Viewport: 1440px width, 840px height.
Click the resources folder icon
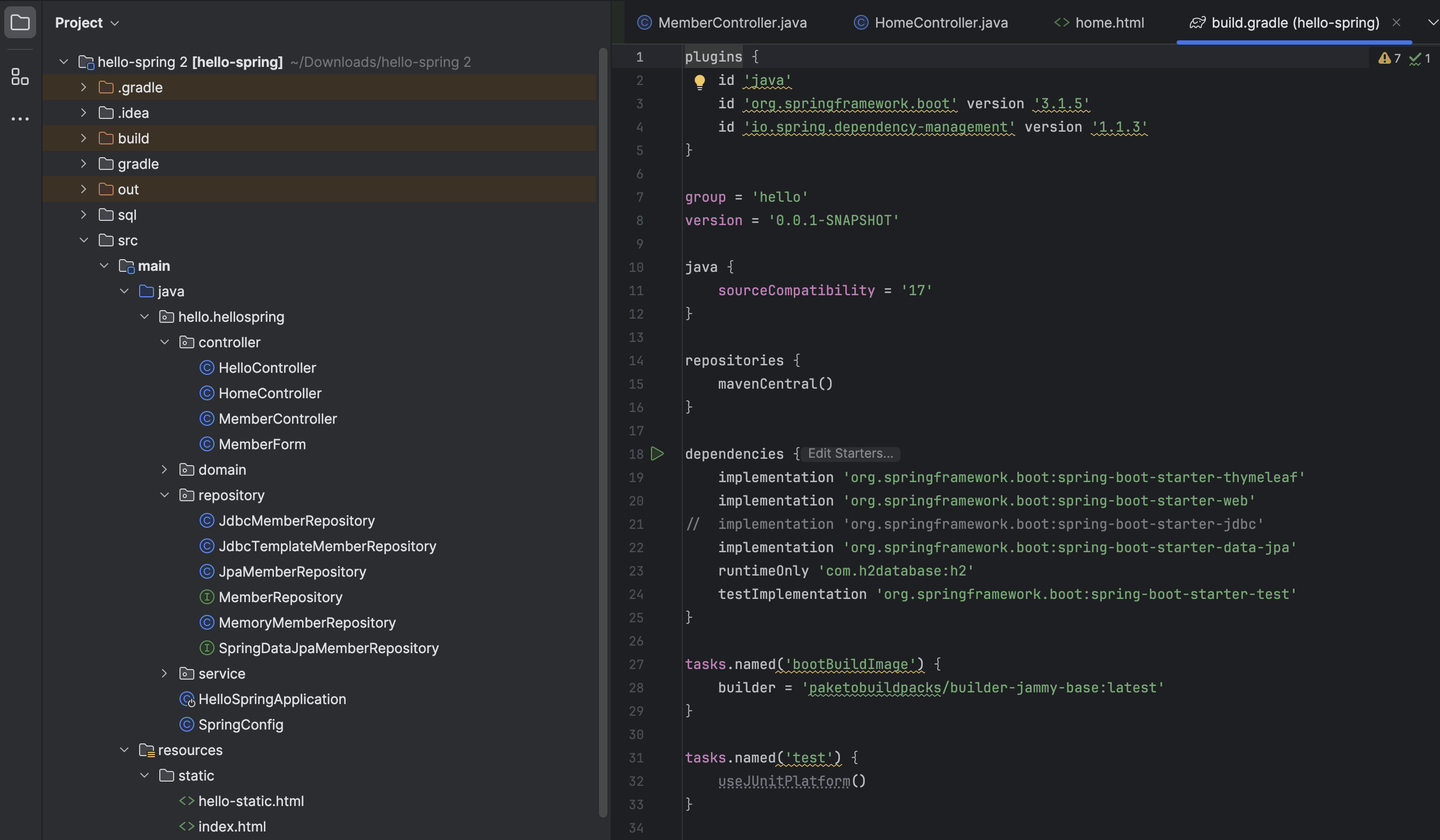147,750
